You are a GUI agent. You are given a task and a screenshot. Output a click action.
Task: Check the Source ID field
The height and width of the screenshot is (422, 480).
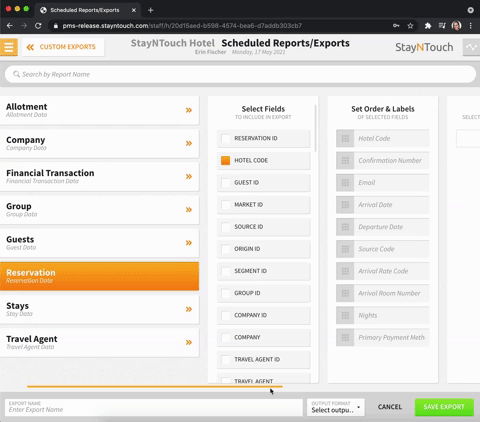(226, 227)
